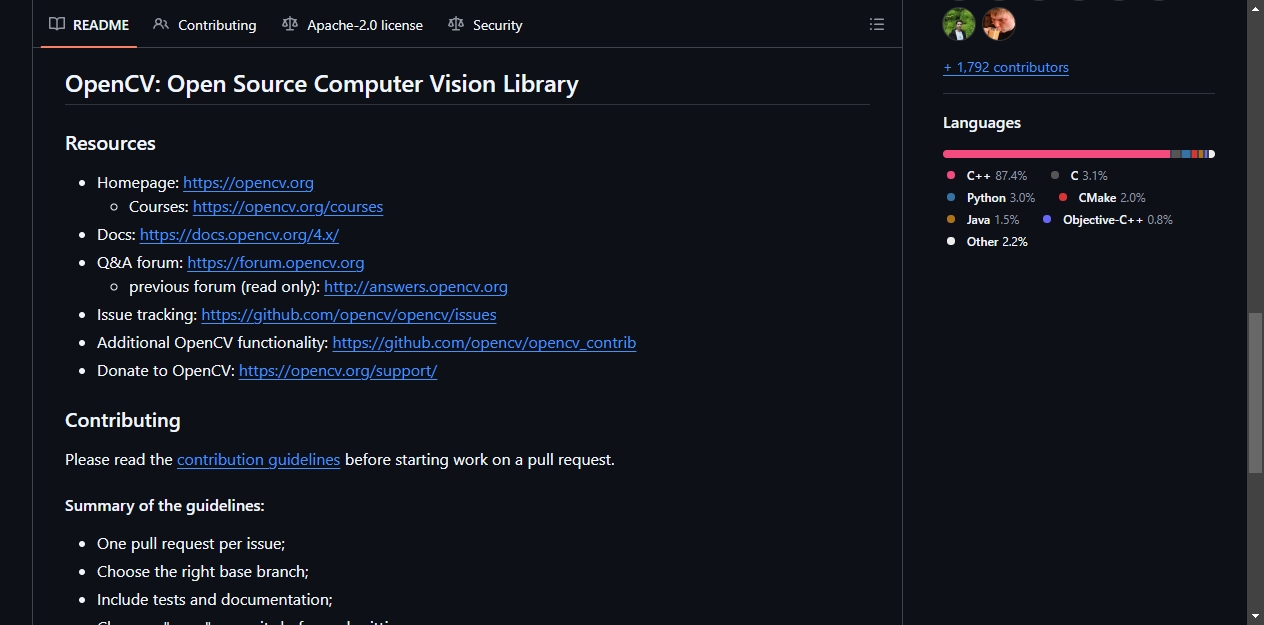
Task: Click the blue dot beside Python
Action: (951, 198)
